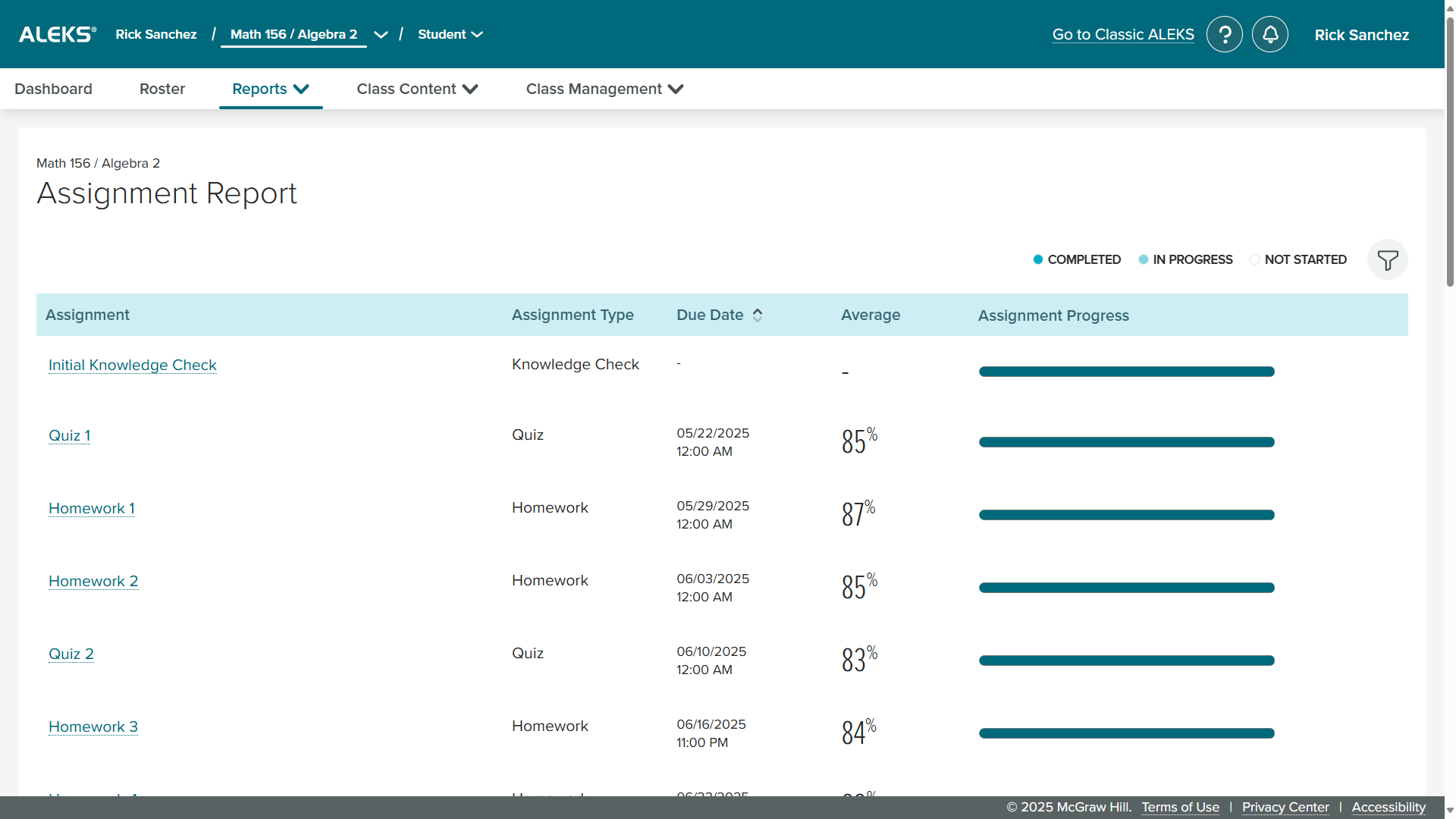Click the Assignment Type column header
Viewport: 1456px width, 819px height.
[x=573, y=315]
